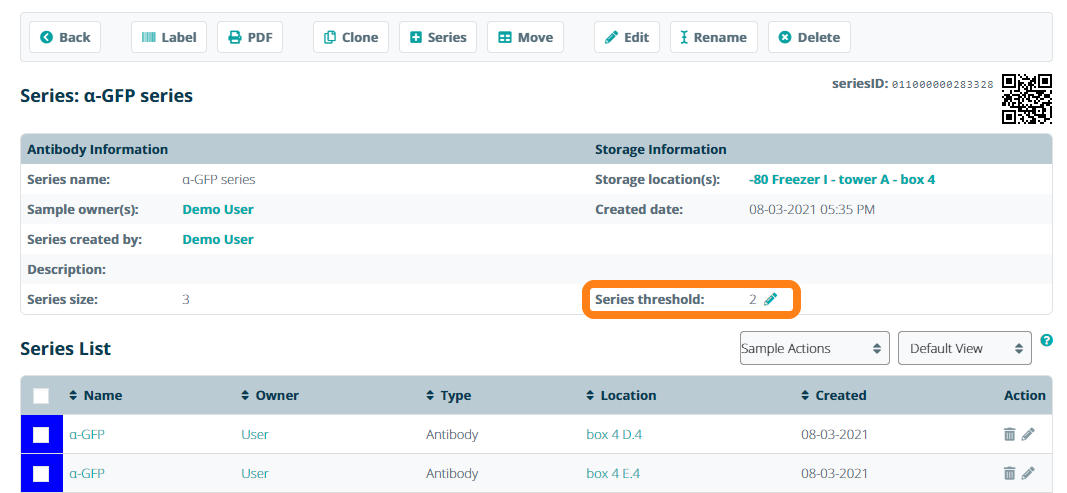The image size is (1067, 493).
Task: Toggle the select-all checkbox in Series List header
Action: [41, 396]
